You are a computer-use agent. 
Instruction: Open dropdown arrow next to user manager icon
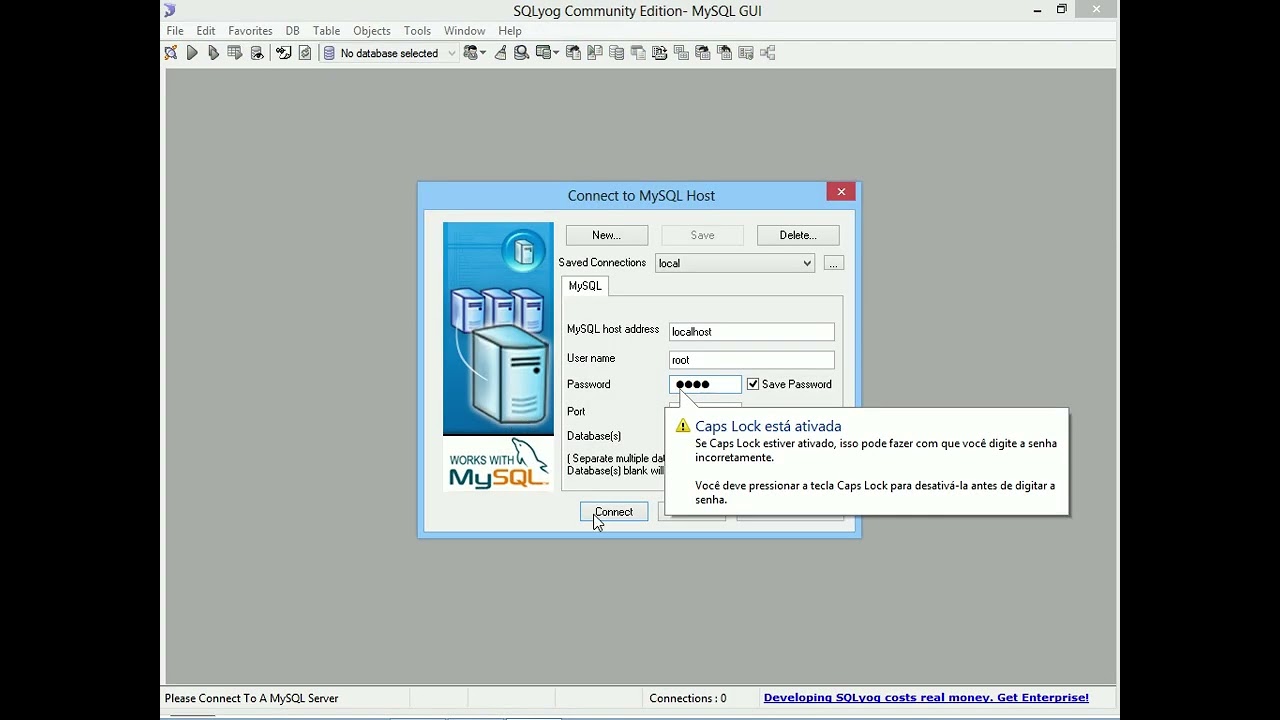[483, 53]
